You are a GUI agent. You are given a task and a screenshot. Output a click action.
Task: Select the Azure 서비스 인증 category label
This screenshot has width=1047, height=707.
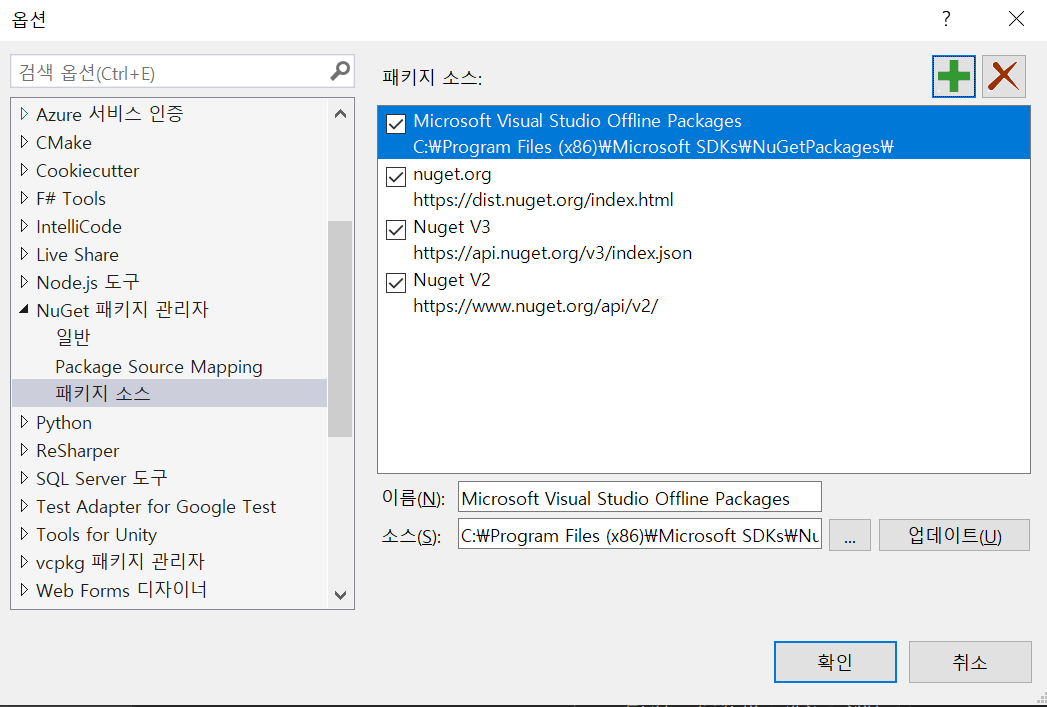[x=110, y=114]
